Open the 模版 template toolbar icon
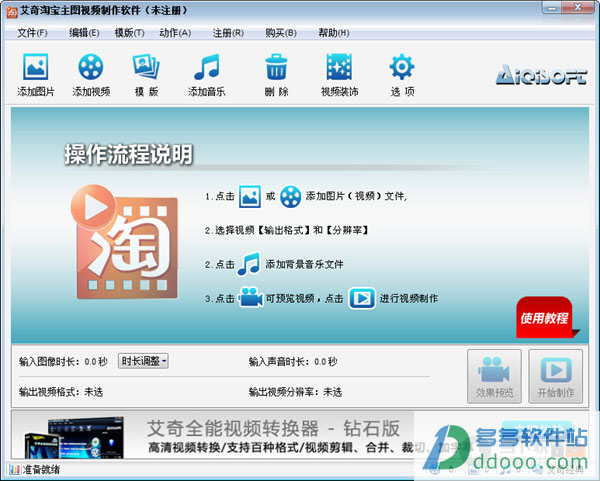The image size is (600, 481). pos(146,67)
